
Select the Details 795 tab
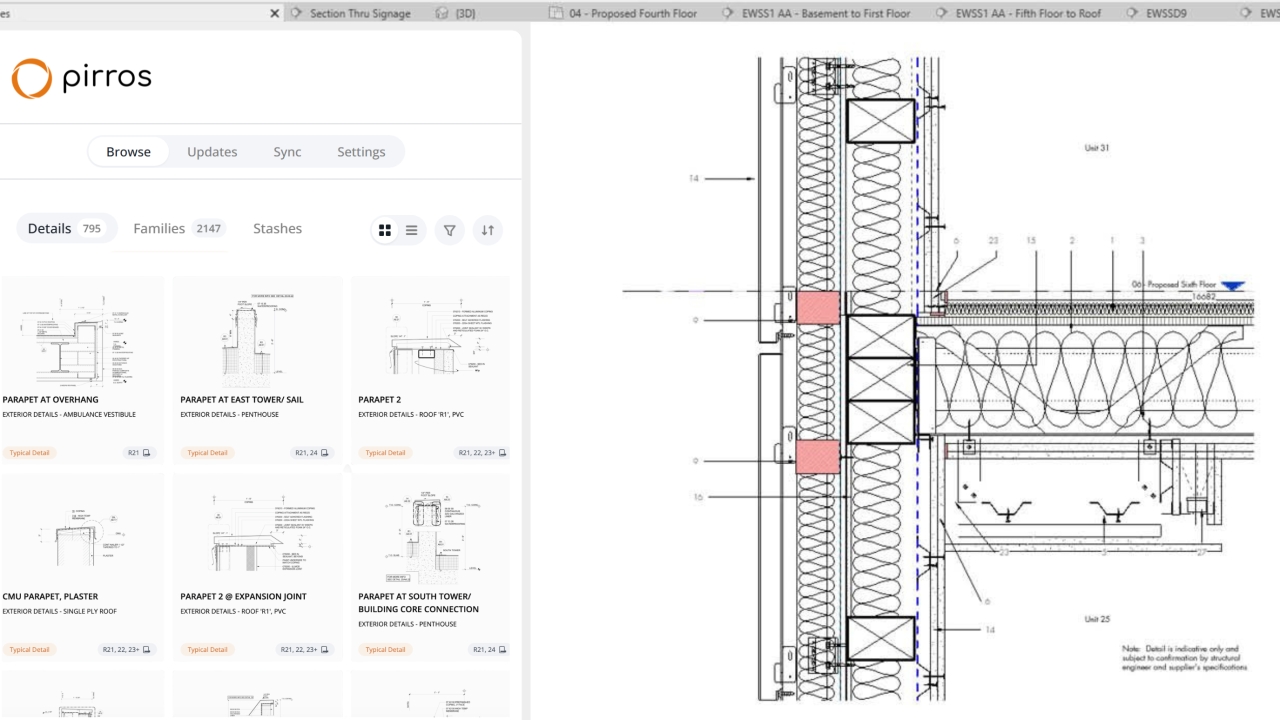[x=66, y=228]
